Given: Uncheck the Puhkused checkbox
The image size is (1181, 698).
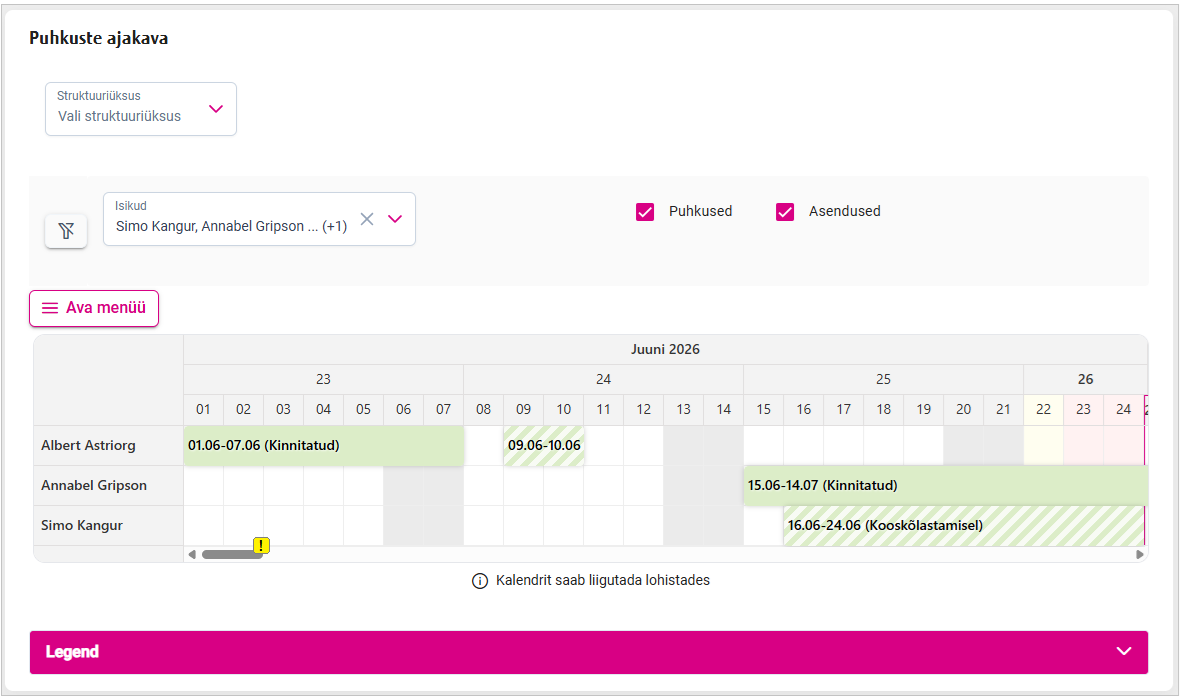Looking at the screenshot, I should (645, 212).
